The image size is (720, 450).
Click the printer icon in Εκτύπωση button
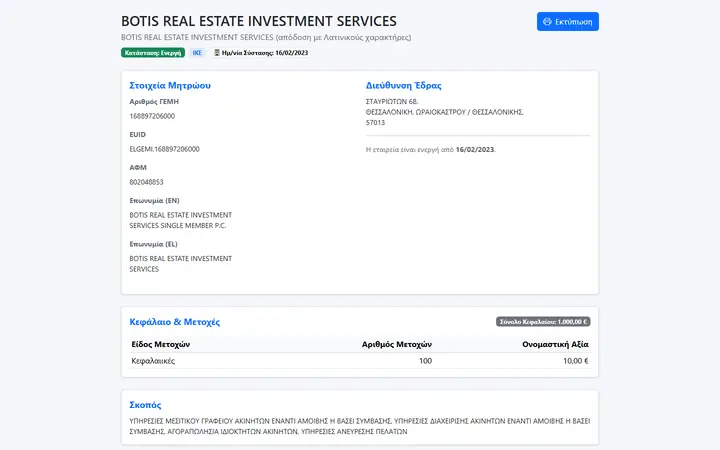547,22
